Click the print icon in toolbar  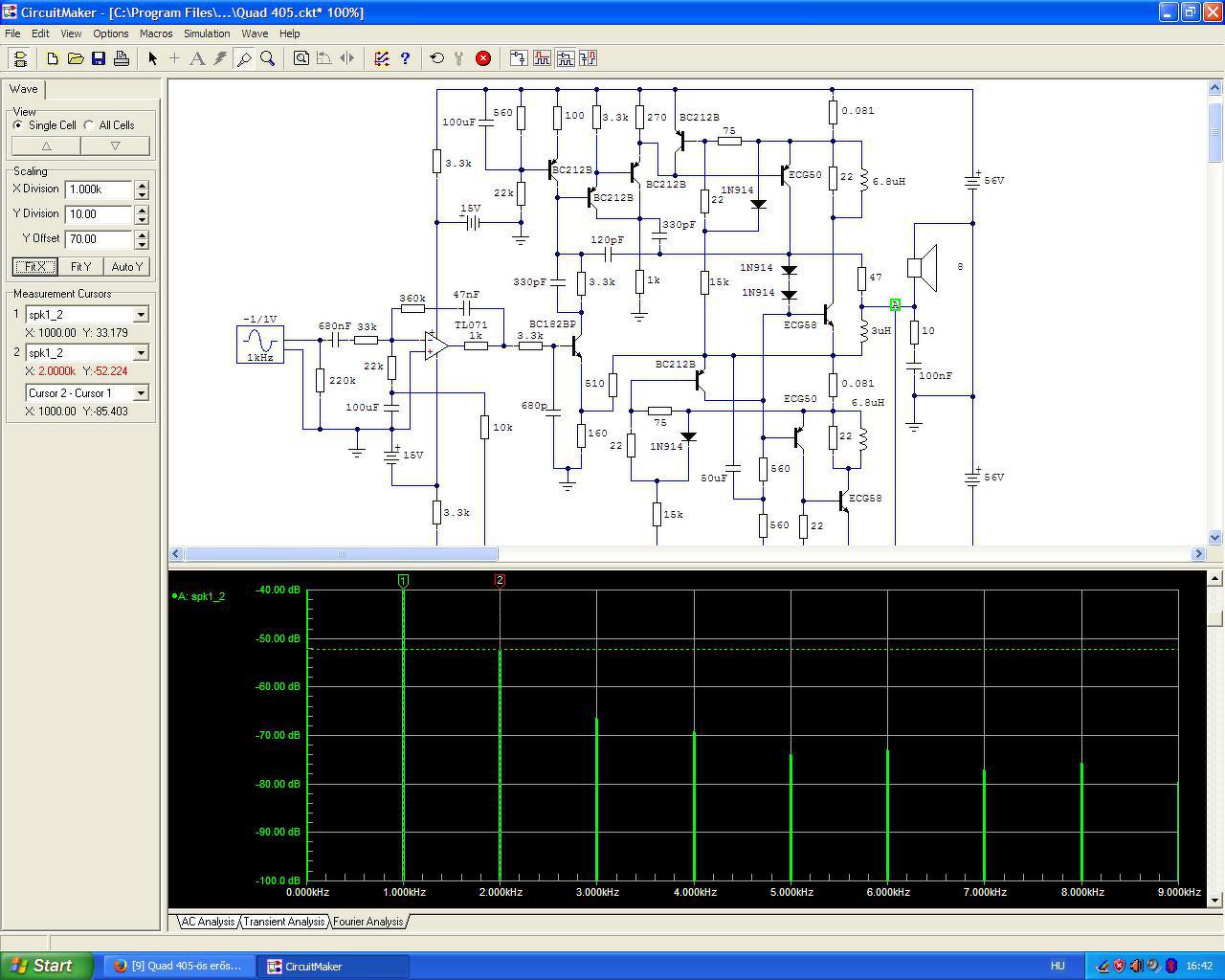(x=122, y=58)
